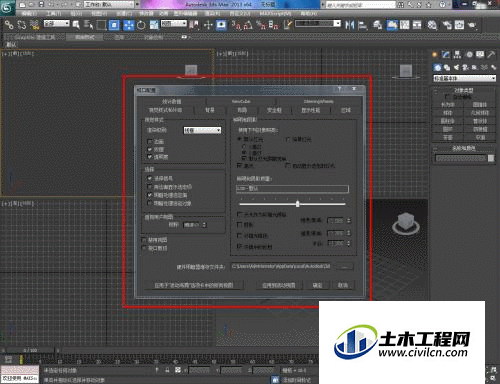500x384 pixels.
Task: Switch to the ViewCube tab
Action: tap(241, 101)
